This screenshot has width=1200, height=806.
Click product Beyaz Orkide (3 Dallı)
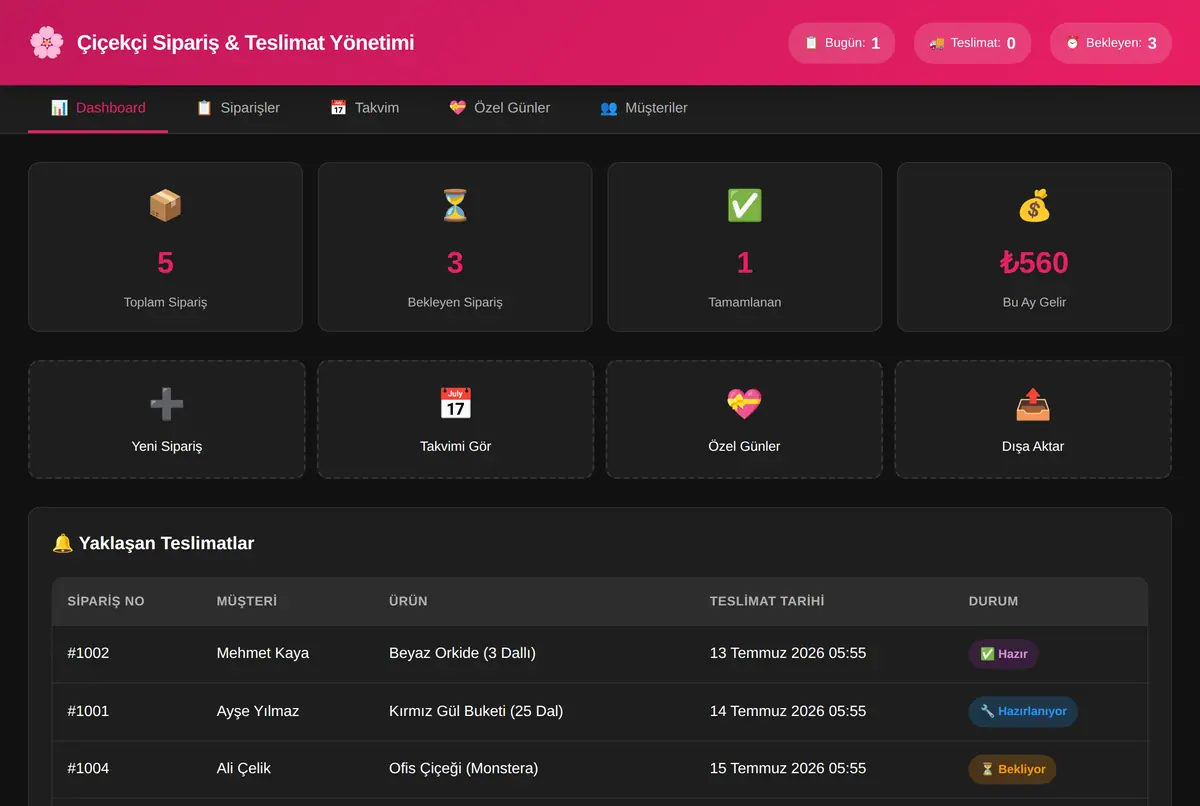click(x=462, y=653)
